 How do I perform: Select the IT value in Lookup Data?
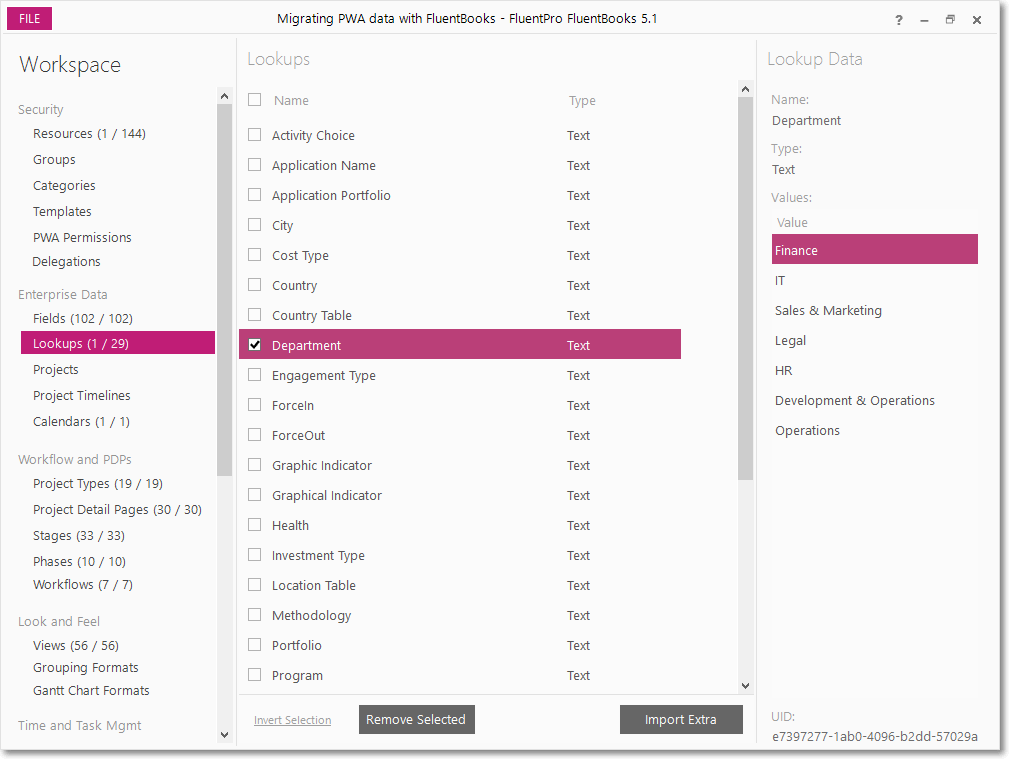pos(780,281)
